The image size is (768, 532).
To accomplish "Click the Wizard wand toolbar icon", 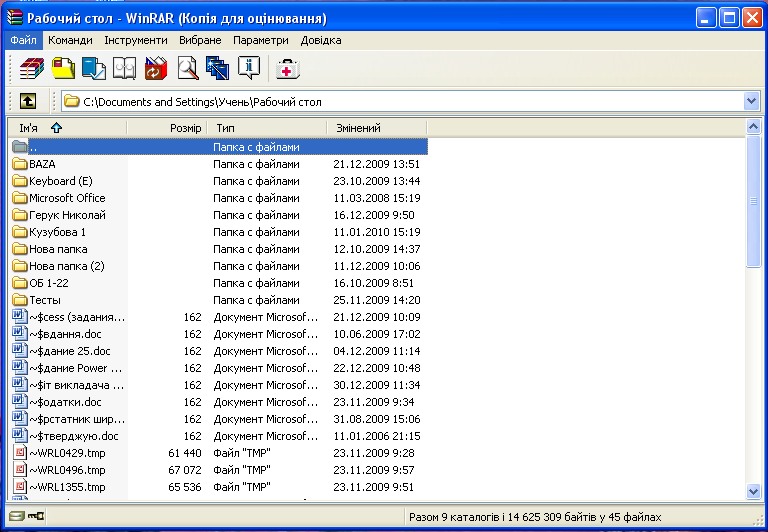I will tap(217, 68).
